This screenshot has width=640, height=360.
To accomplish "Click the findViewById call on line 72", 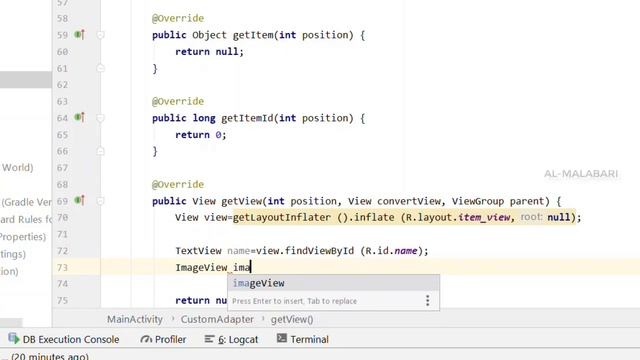I will click(x=319, y=251).
